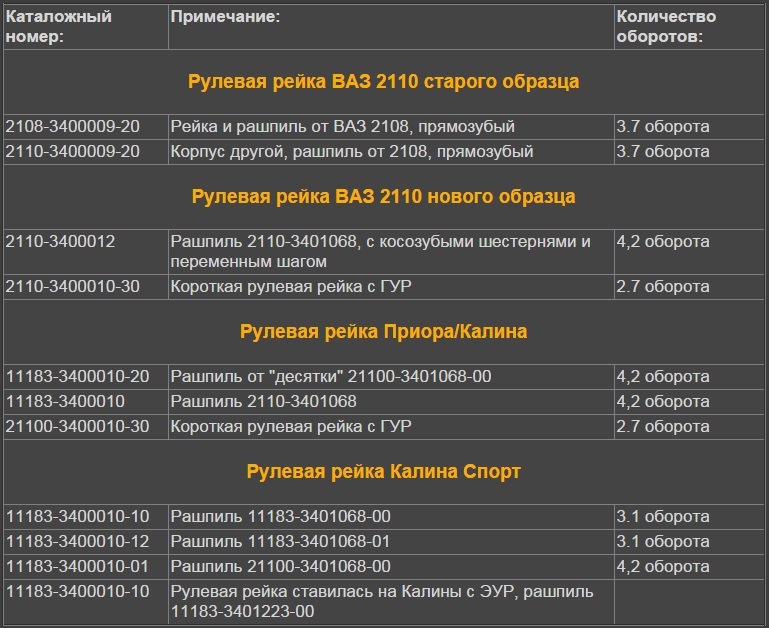This screenshot has width=769, height=628.
Task: Click catalog number 21100-3400010-30
Action: [x=77, y=426]
